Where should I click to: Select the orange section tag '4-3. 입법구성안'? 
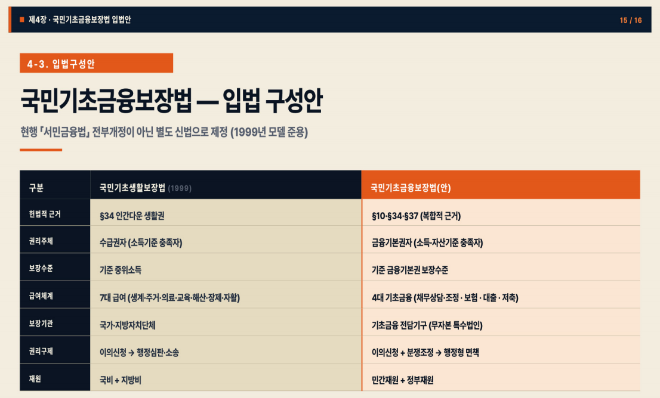click(96, 63)
